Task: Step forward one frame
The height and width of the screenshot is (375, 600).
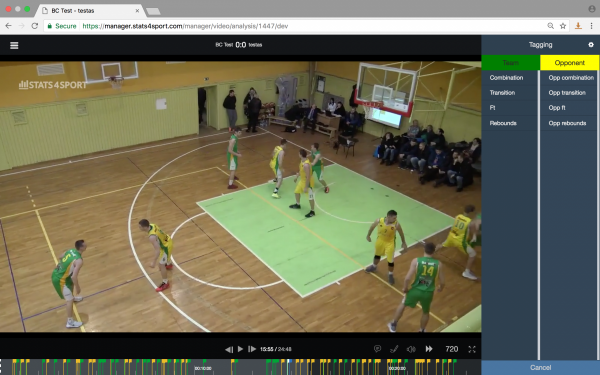Action: (252, 349)
